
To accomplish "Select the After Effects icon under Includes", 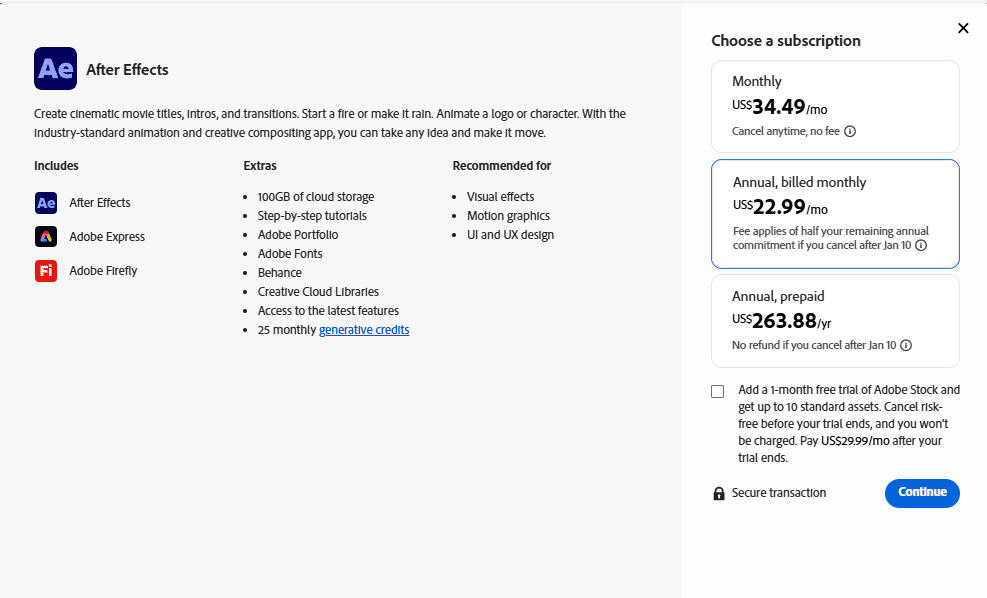I will coord(46,202).
